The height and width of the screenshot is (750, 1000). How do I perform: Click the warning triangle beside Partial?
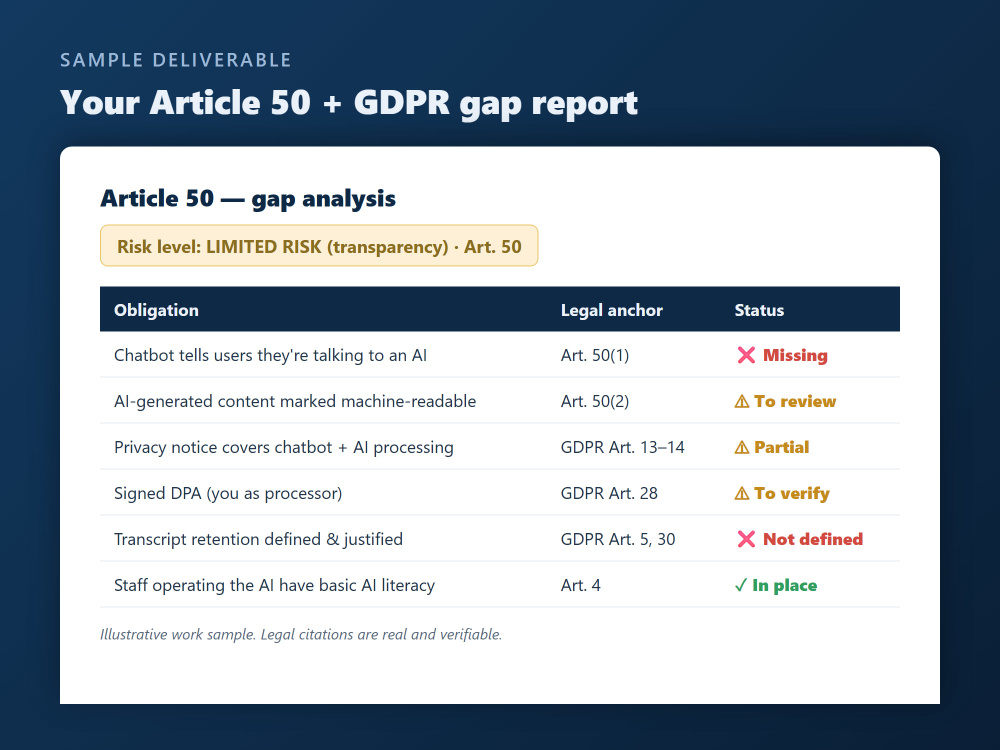(x=742, y=448)
